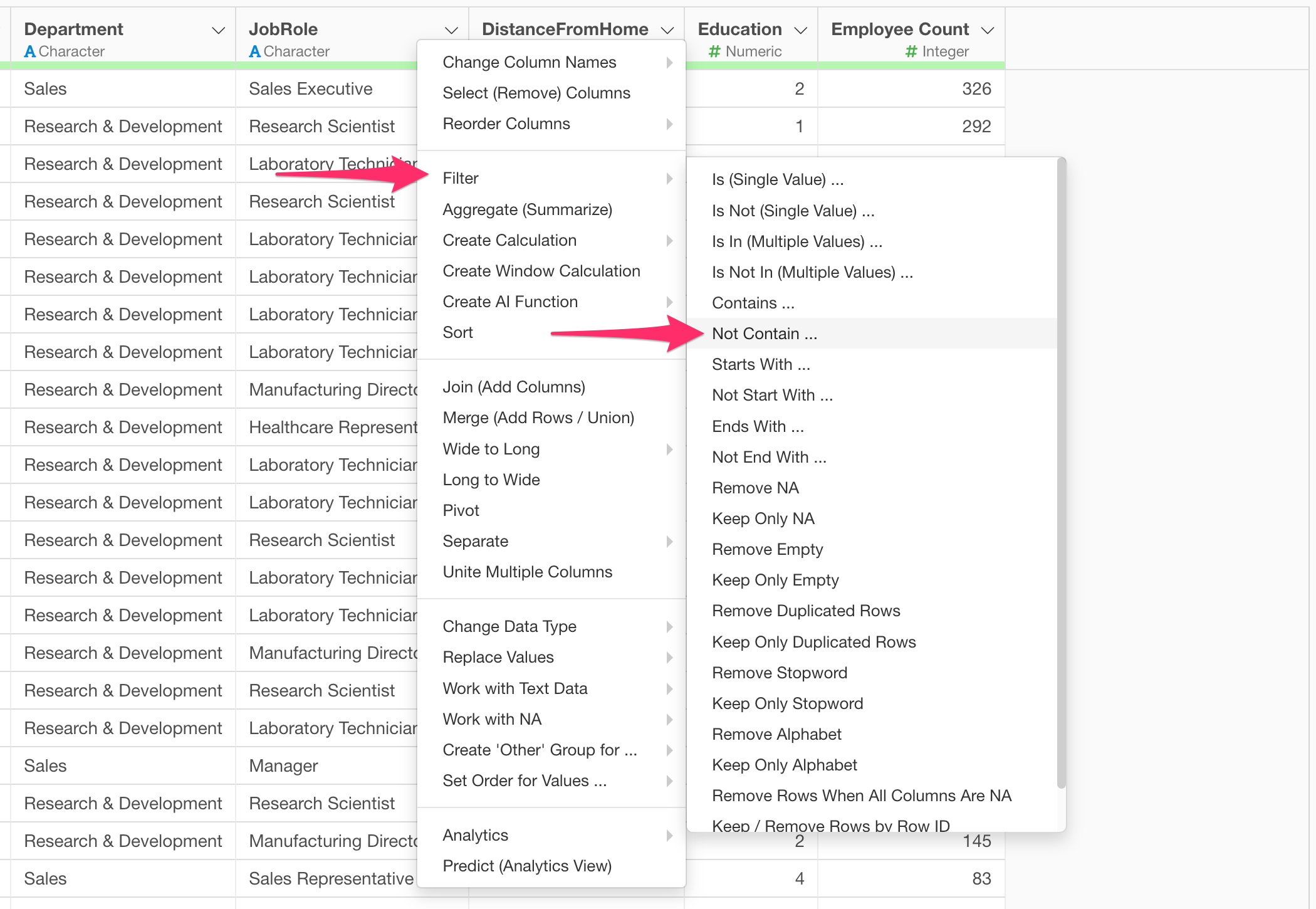The height and width of the screenshot is (909, 1316).
Task: Choose Is In (Multiple Values) filter
Action: tap(796, 241)
